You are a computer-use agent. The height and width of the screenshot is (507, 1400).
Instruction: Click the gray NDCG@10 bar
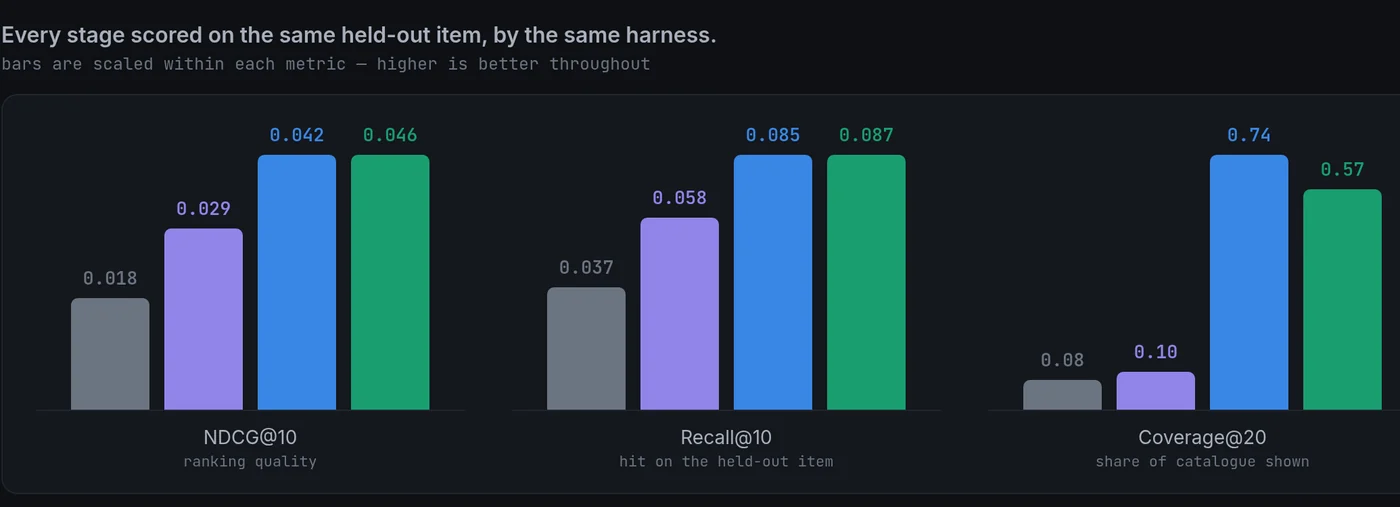pos(110,354)
